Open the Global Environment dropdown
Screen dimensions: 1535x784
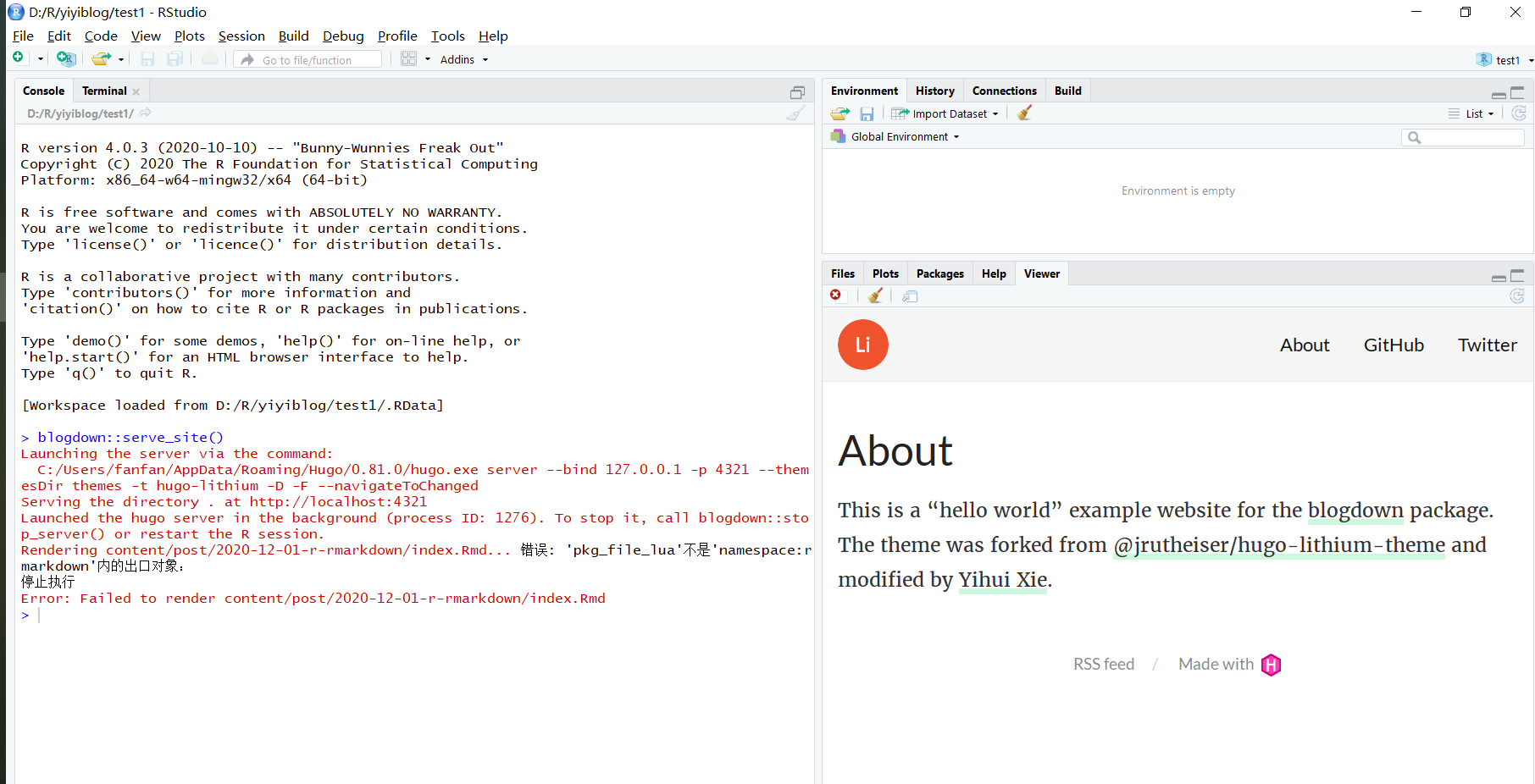tap(895, 136)
